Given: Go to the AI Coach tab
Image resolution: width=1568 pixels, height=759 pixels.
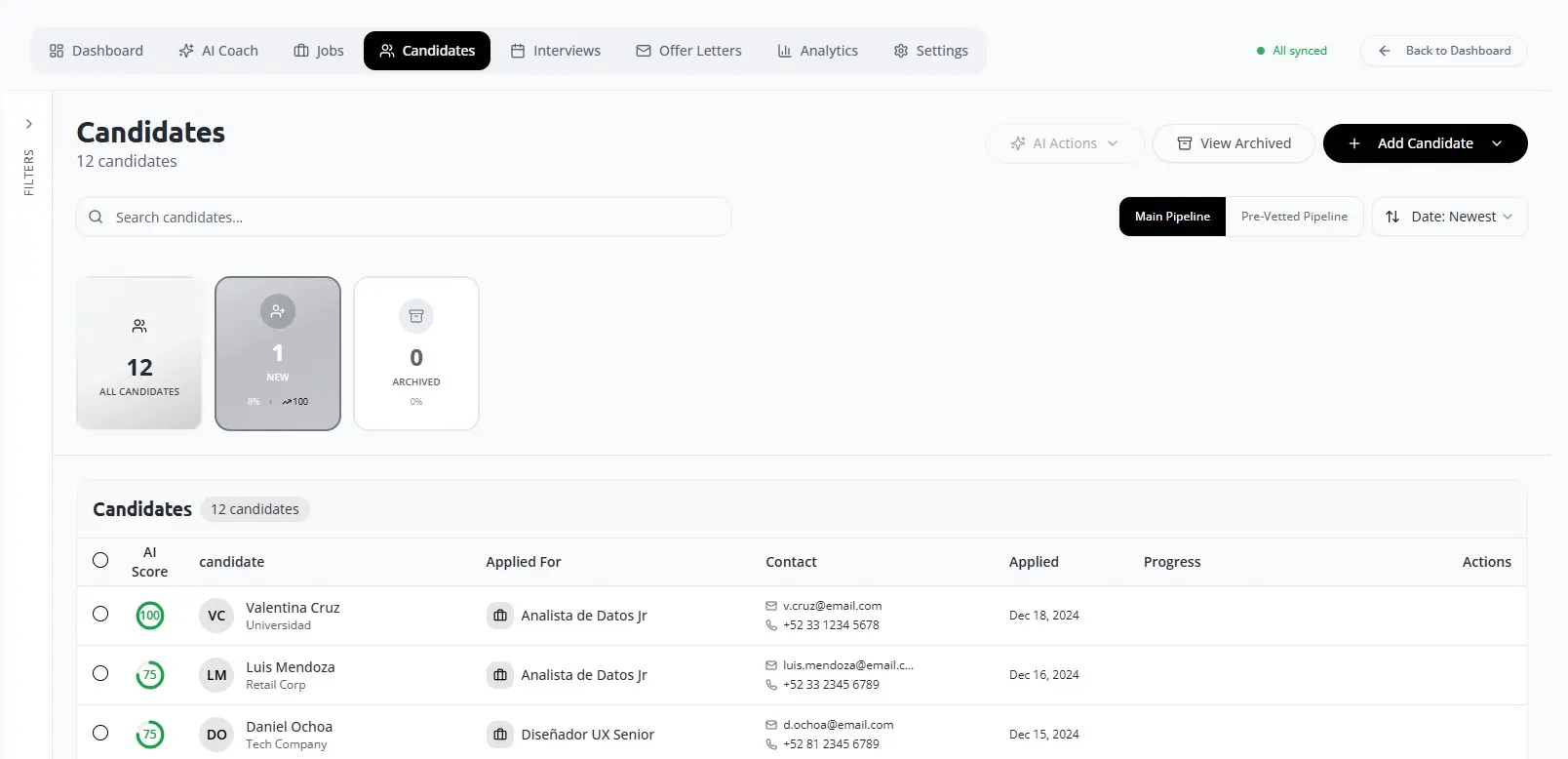Looking at the screenshot, I should (218, 51).
